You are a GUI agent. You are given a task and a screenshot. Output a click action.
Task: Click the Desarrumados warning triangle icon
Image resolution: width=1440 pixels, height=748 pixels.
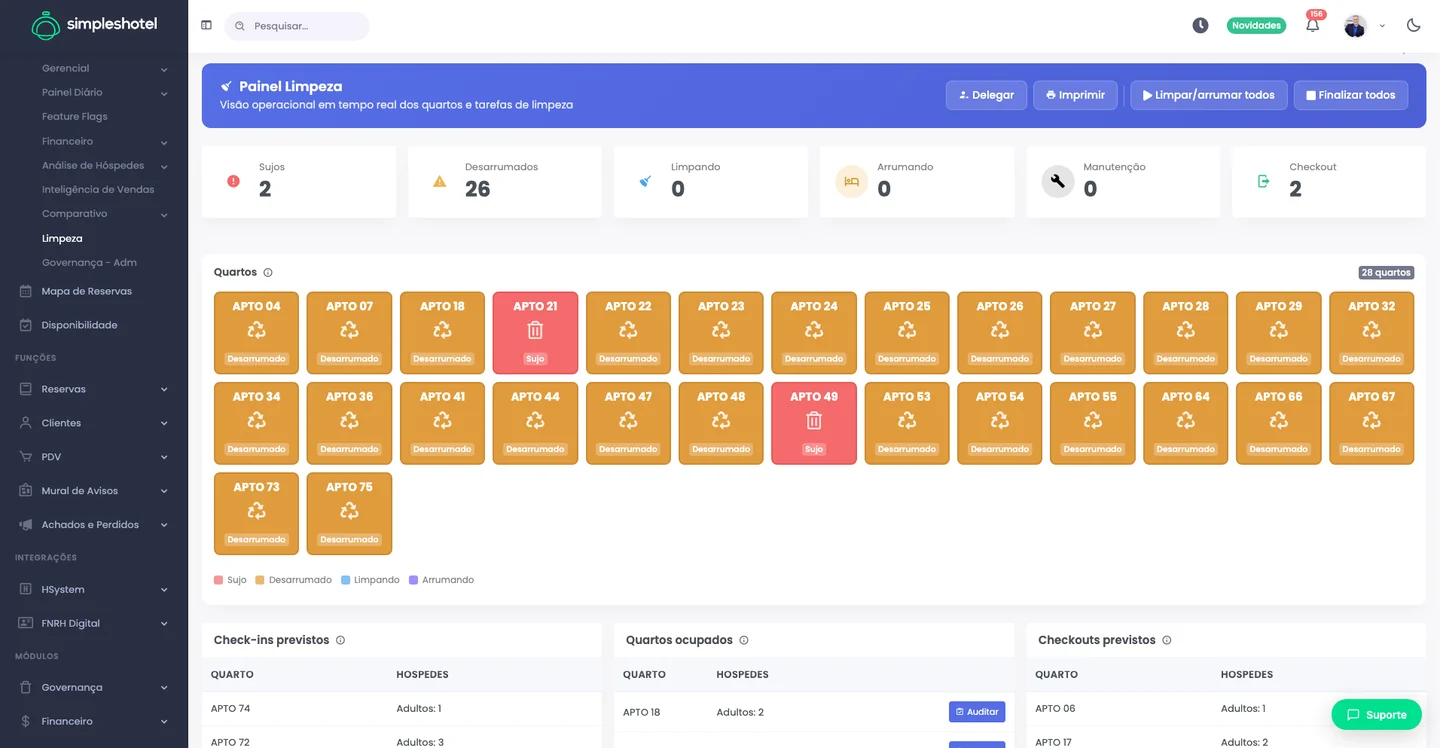tap(439, 181)
